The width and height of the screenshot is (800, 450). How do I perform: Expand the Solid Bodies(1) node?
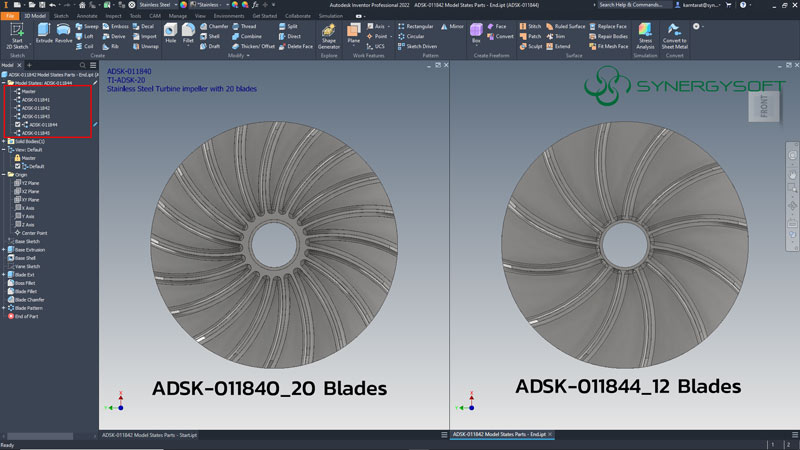click(4, 141)
